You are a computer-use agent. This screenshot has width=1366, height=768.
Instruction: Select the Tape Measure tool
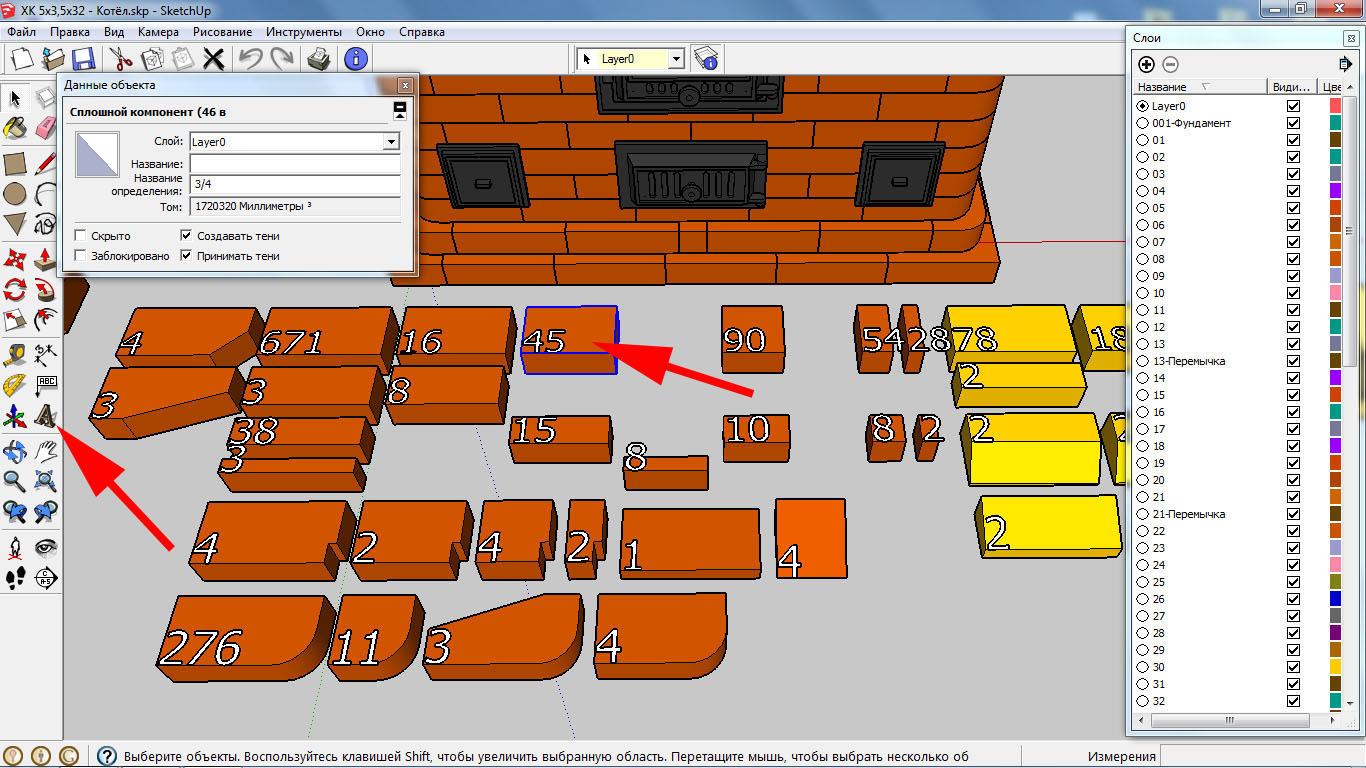(x=15, y=353)
